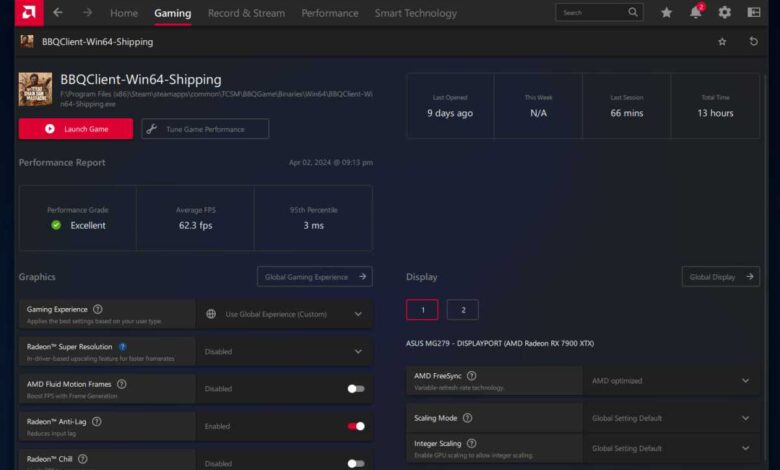Select display 2 button

(463, 310)
